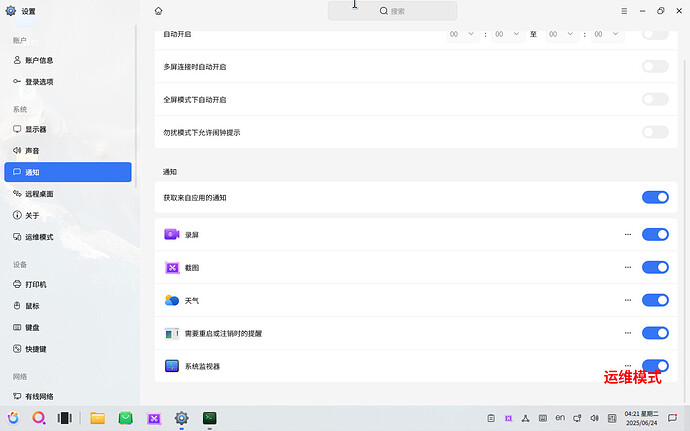
Task: Expand start hour dropdown for 自动开启
Action: click(x=462, y=34)
